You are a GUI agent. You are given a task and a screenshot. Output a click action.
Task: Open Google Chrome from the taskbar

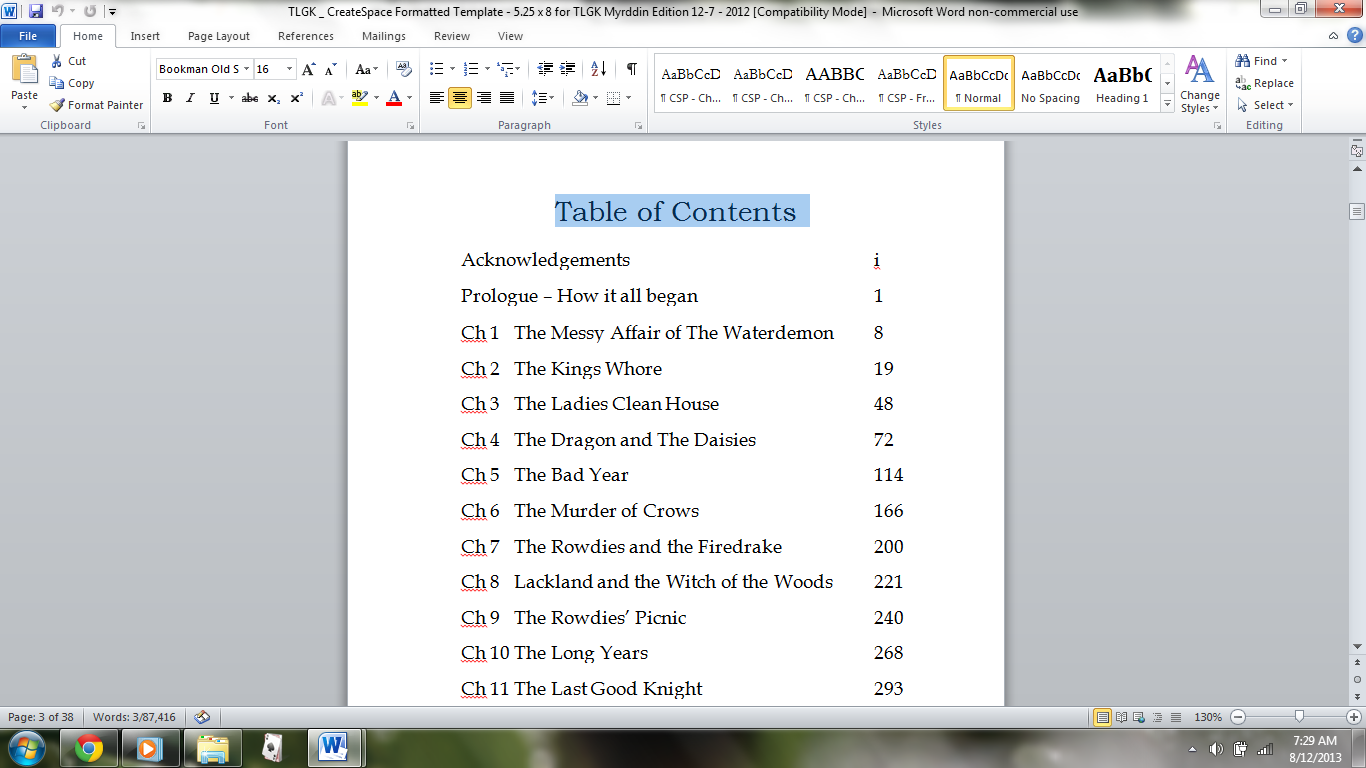point(89,747)
